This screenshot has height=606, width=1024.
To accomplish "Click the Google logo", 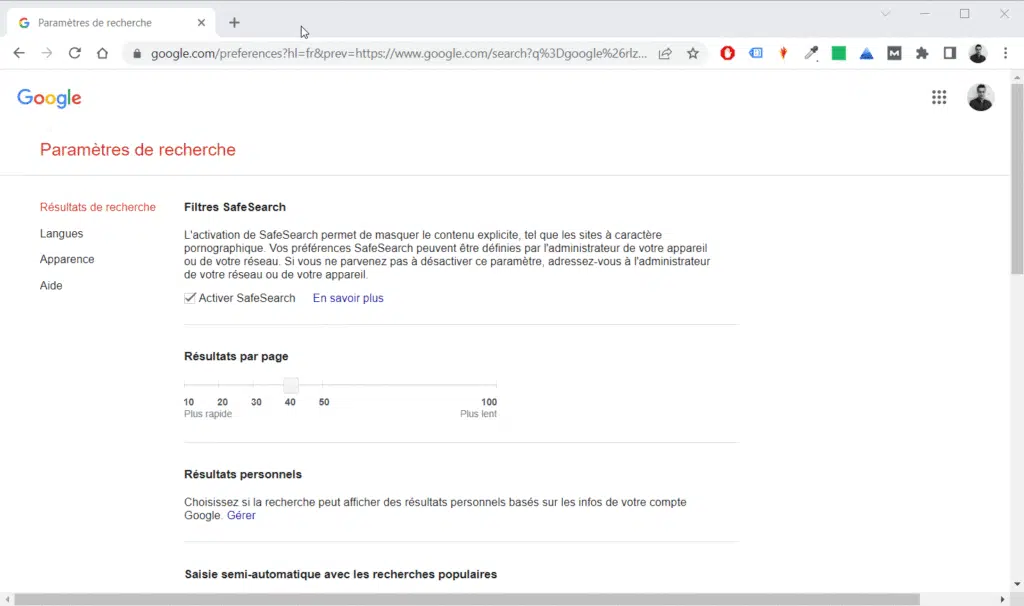I will [49, 98].
